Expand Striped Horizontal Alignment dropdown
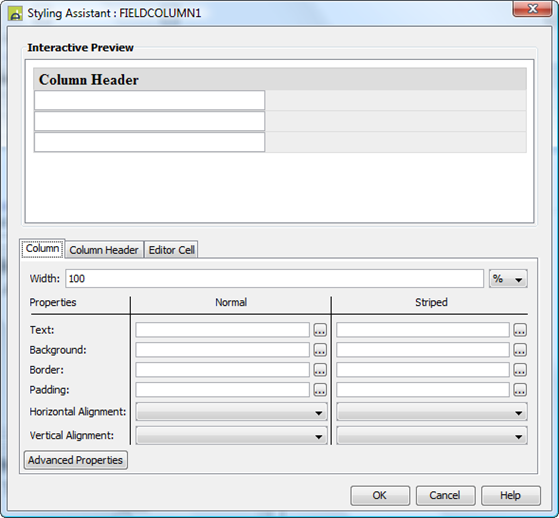This screenshot has height=518, width=559. [432, 412]
